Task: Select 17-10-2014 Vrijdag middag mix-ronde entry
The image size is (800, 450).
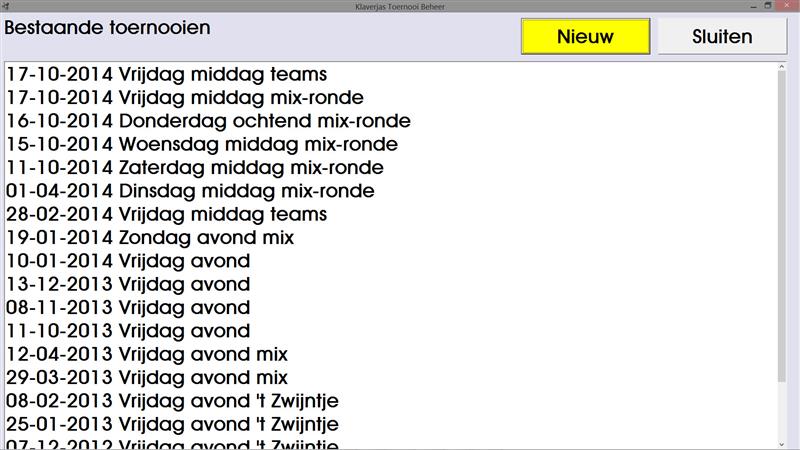Action: pyautogui.click(x=185, y=98)
